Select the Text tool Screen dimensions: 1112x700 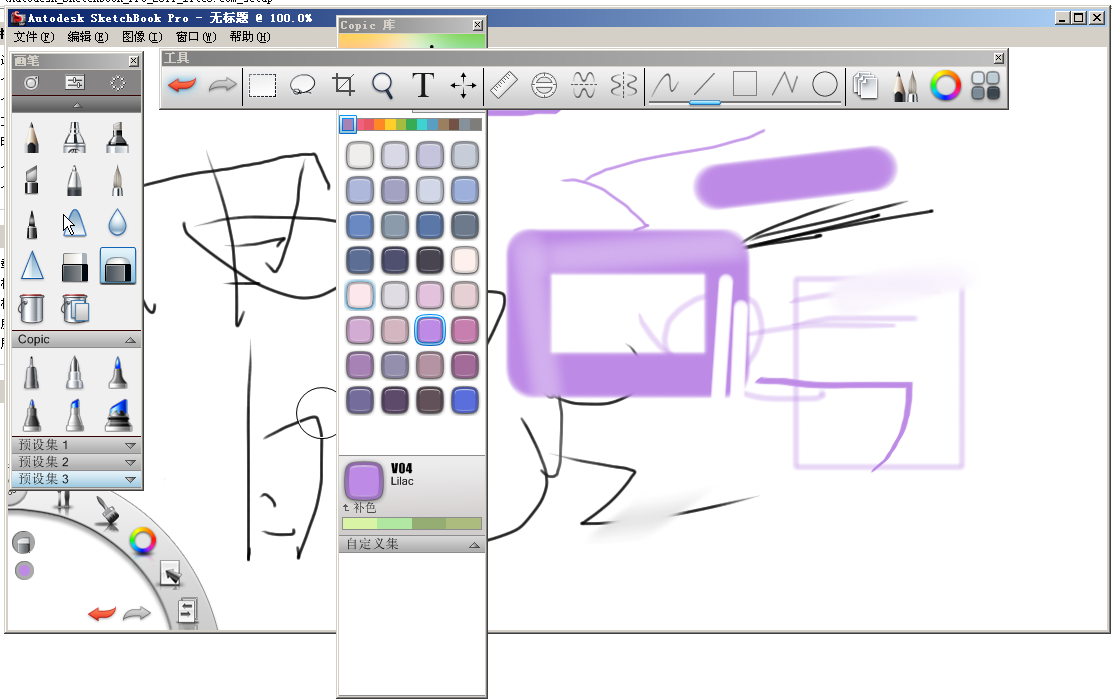[x=423, y=85]
